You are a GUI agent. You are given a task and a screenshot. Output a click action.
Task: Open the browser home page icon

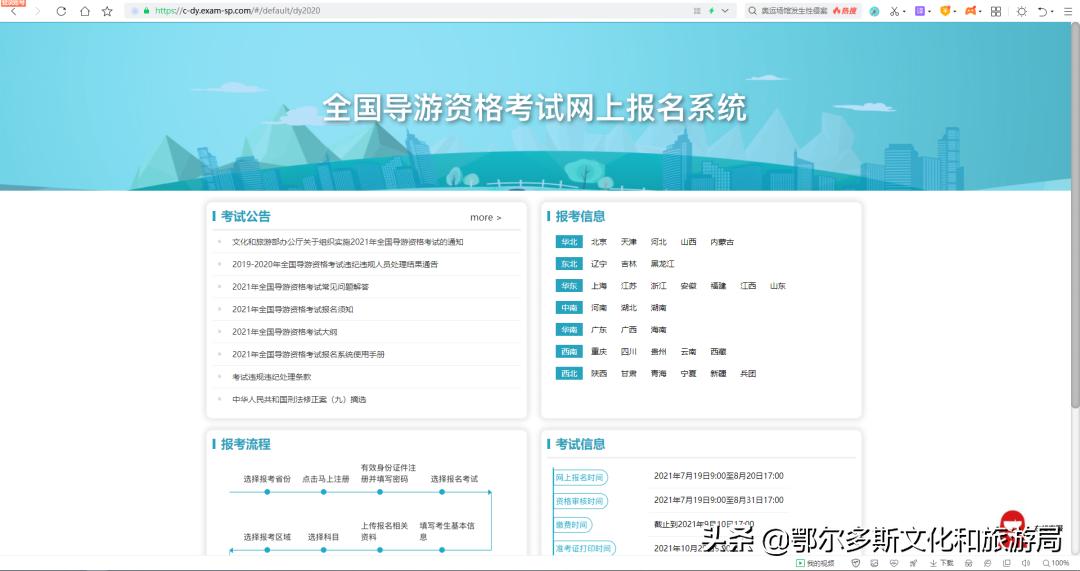click(85, 11)
